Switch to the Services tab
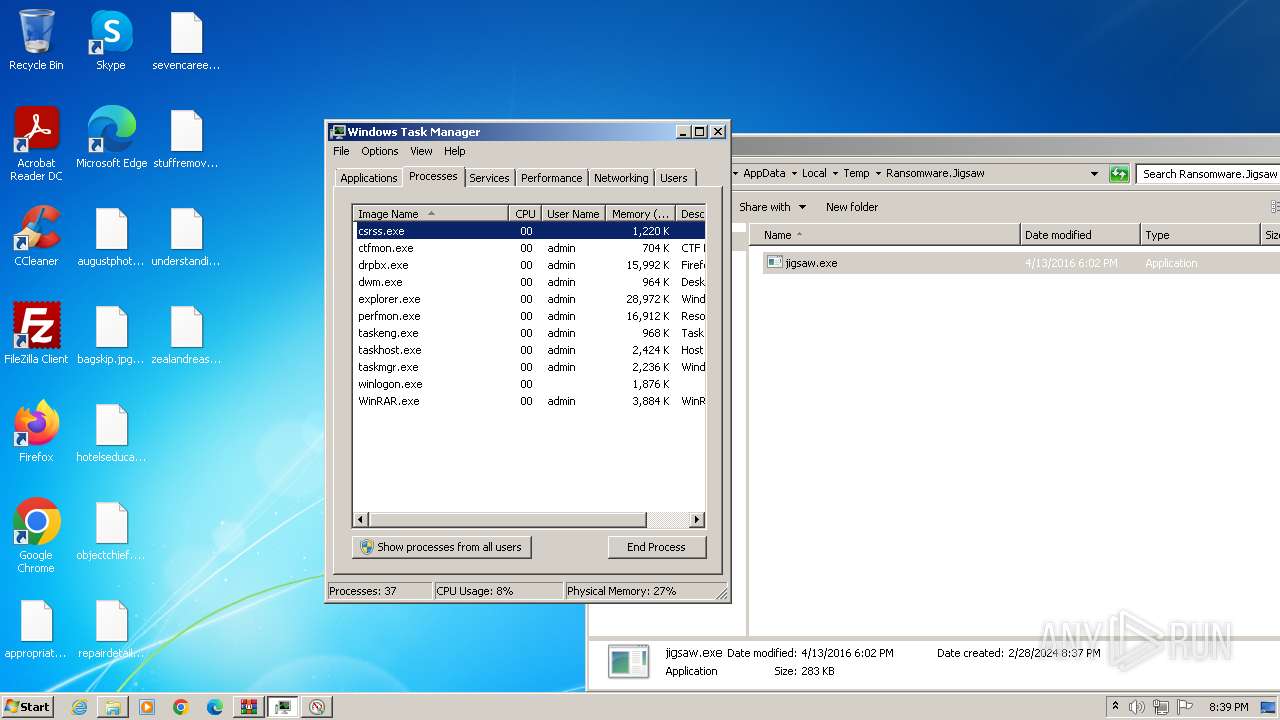This screenshot has height=720, width=1280. point(489,178)
